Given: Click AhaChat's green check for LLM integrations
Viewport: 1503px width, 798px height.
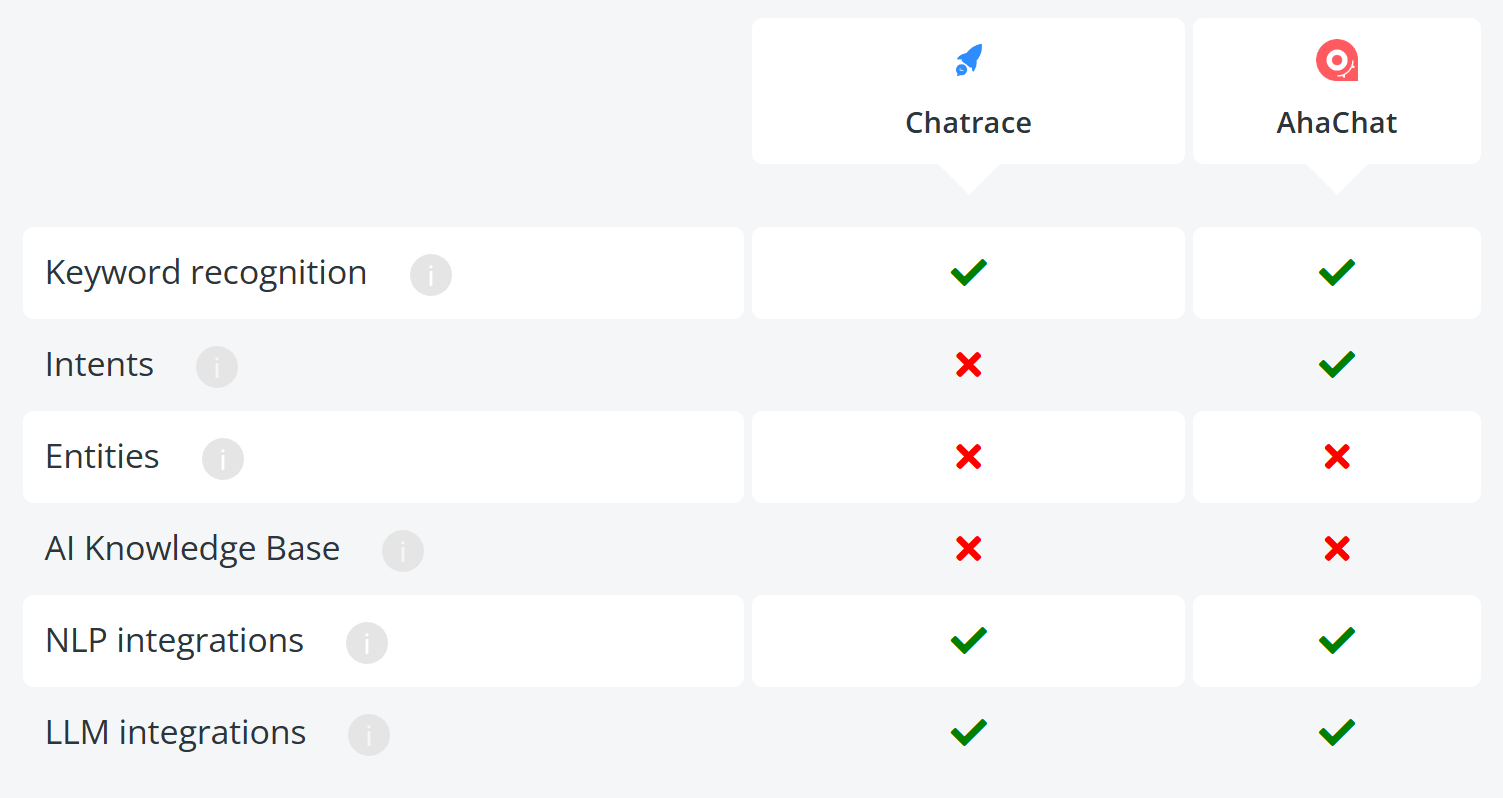Looking at the screenshot, I should click(1337, 732).
